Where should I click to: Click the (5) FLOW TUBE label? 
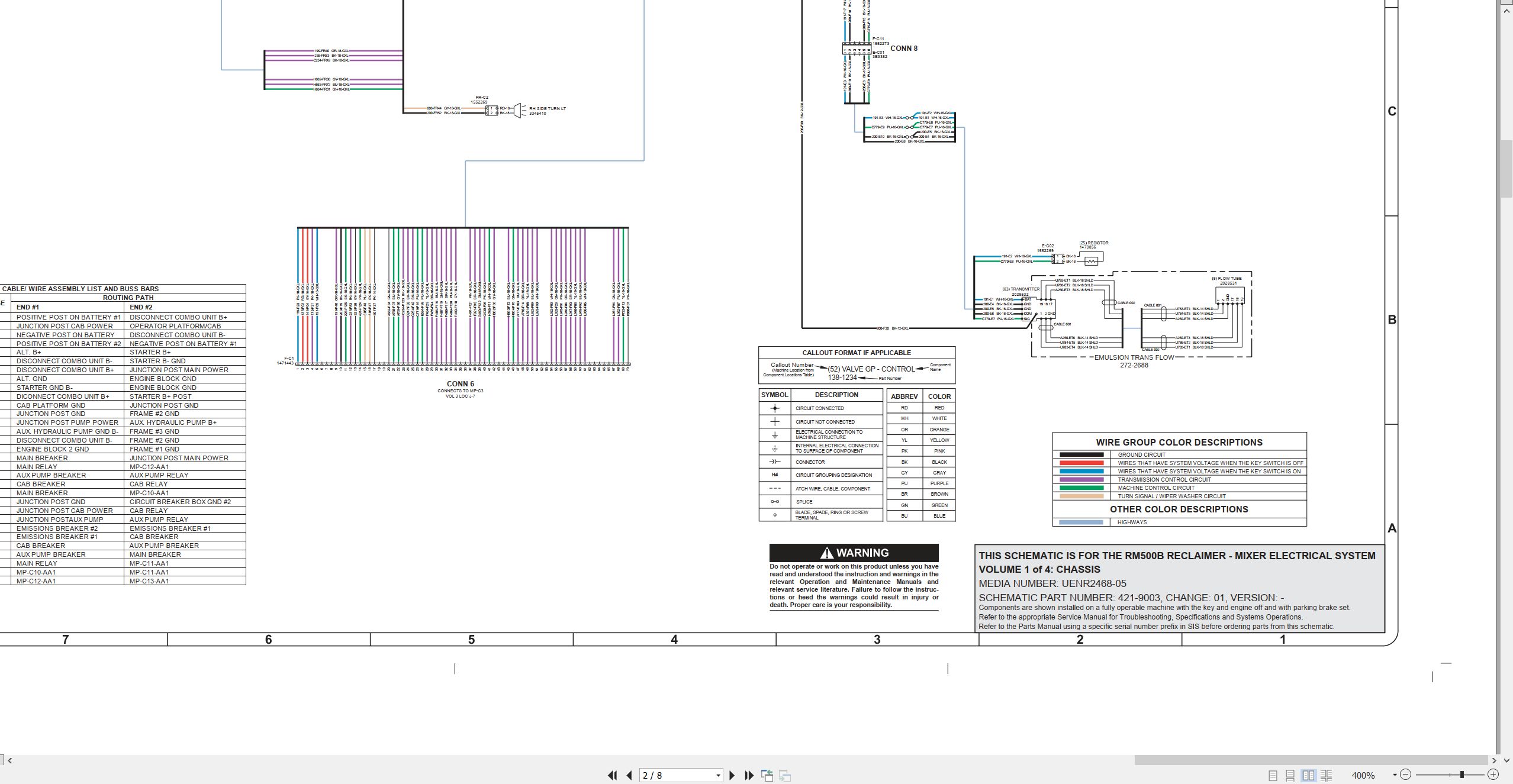click(x=1227, y=279)
